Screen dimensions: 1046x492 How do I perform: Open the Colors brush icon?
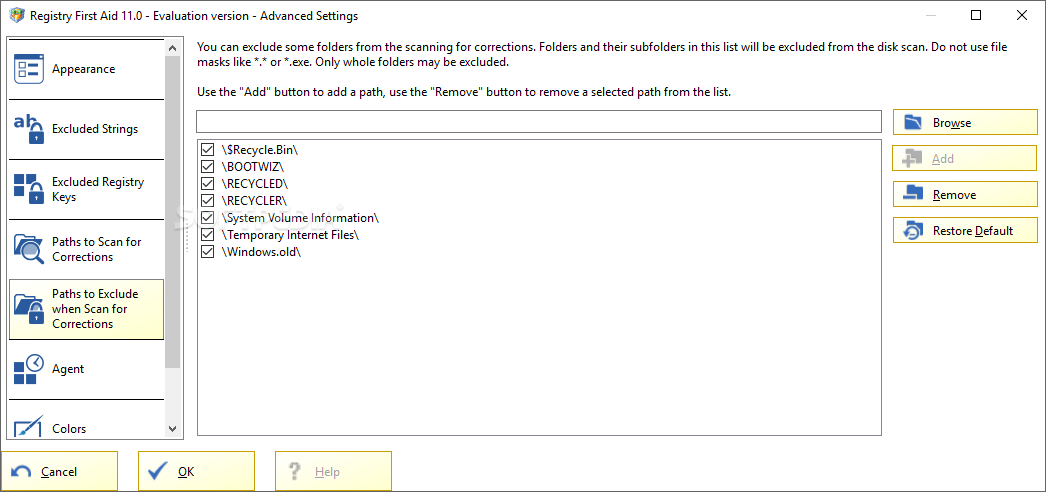click(x=29, y=427)
